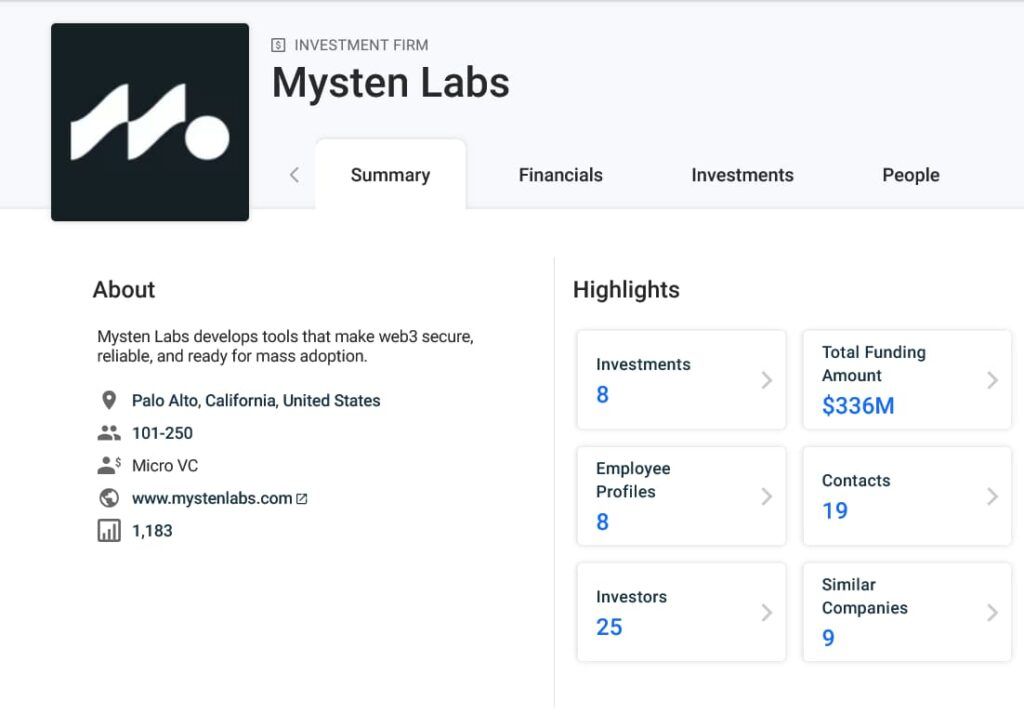Click the Mysten Labs logo thumbnail

(x=150, y=122)
